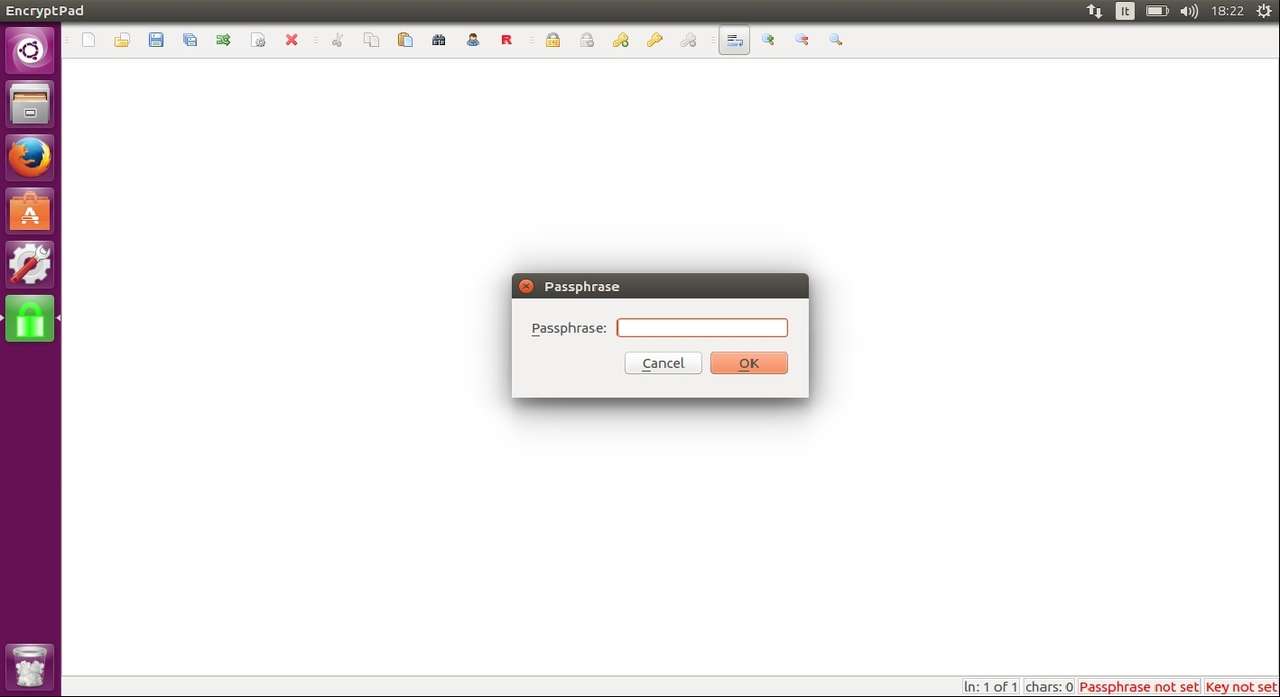The width and height of the screenshot is (1280, 697).
Task: Click the grey padlock clear-passphrase icon
Action: point(587,40)
